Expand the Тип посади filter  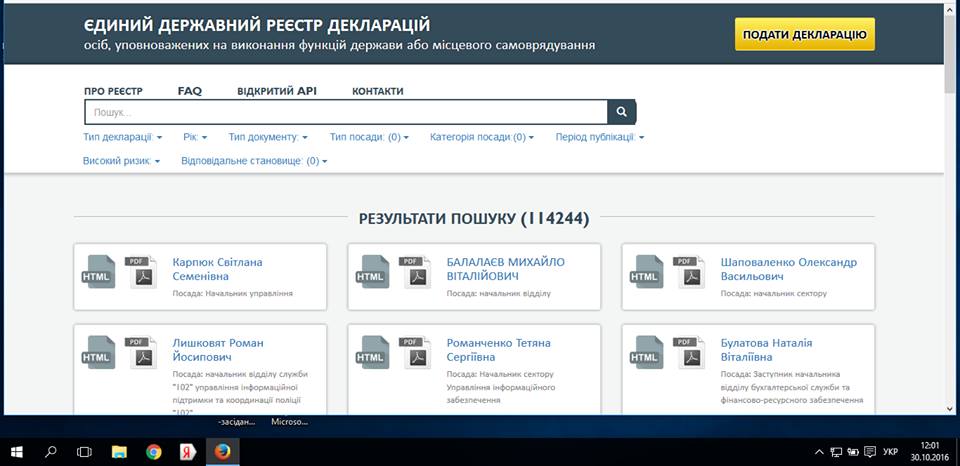tap(369, 137)
